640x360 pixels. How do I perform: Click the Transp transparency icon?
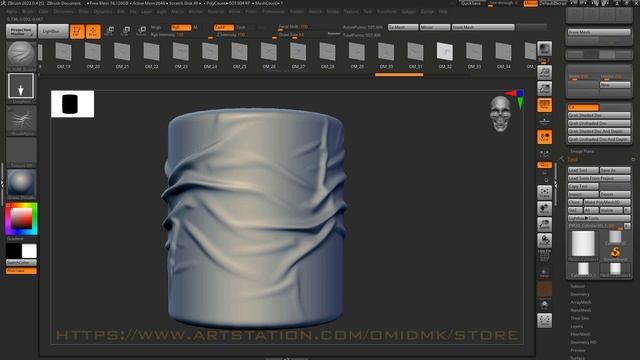click(x=544, y=272)
